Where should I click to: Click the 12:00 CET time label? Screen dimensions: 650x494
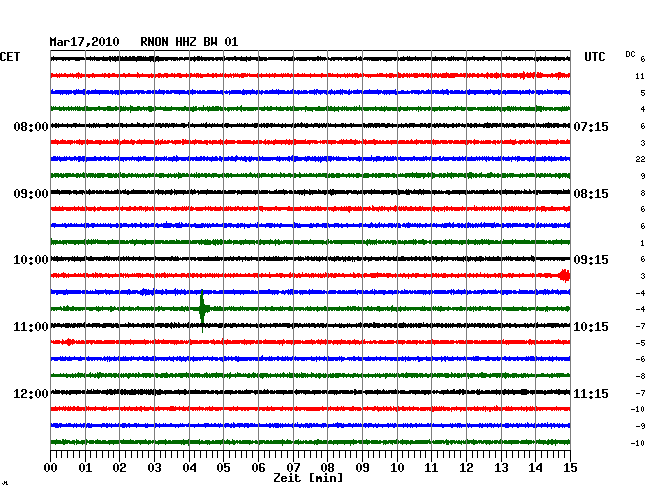click(x=31, y=393)
